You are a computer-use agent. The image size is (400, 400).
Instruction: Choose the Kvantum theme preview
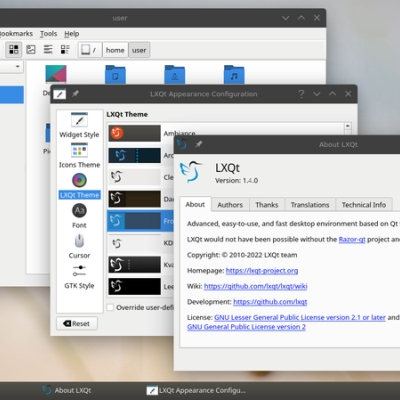point(134,265)
